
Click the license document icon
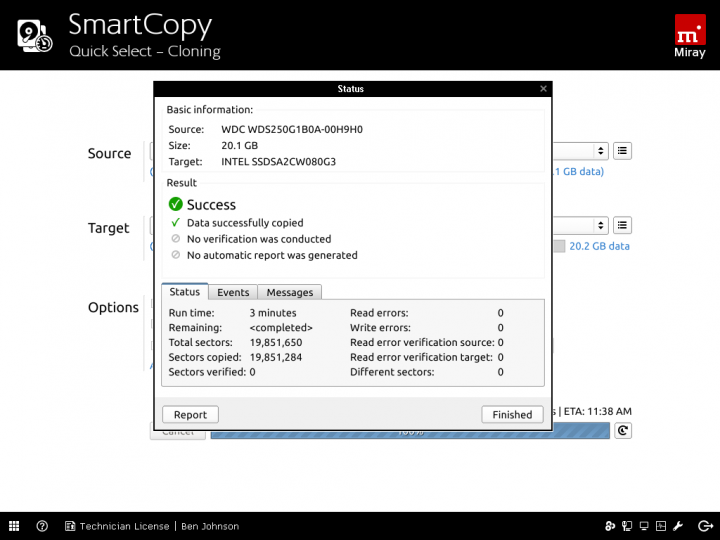pos(70,526)
